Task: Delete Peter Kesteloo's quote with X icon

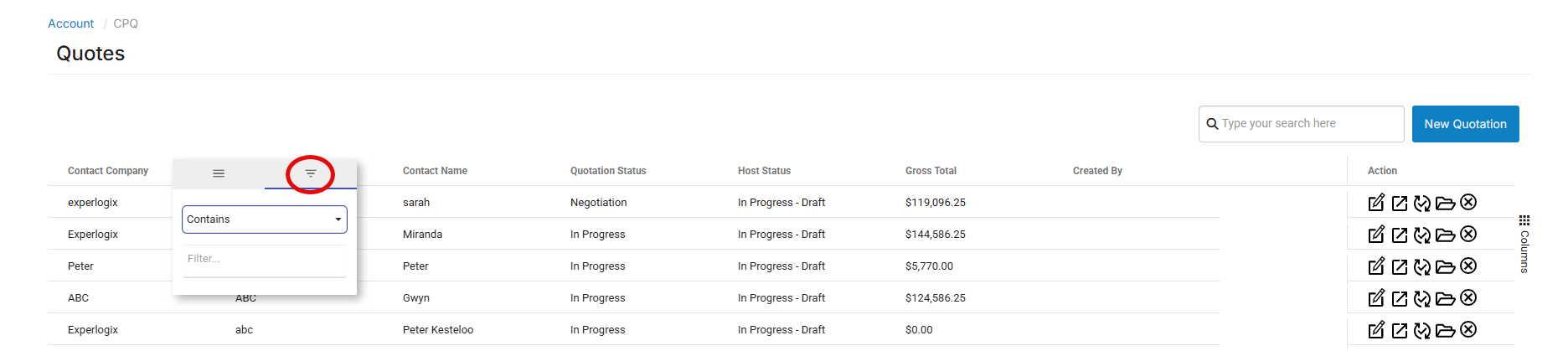Action: 1468,330
